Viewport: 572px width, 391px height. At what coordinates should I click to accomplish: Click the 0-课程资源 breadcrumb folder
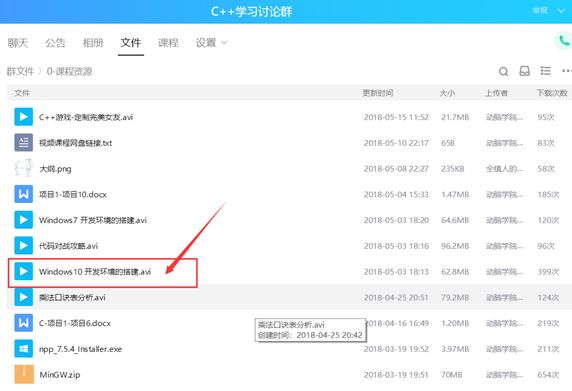click(69, 71)
